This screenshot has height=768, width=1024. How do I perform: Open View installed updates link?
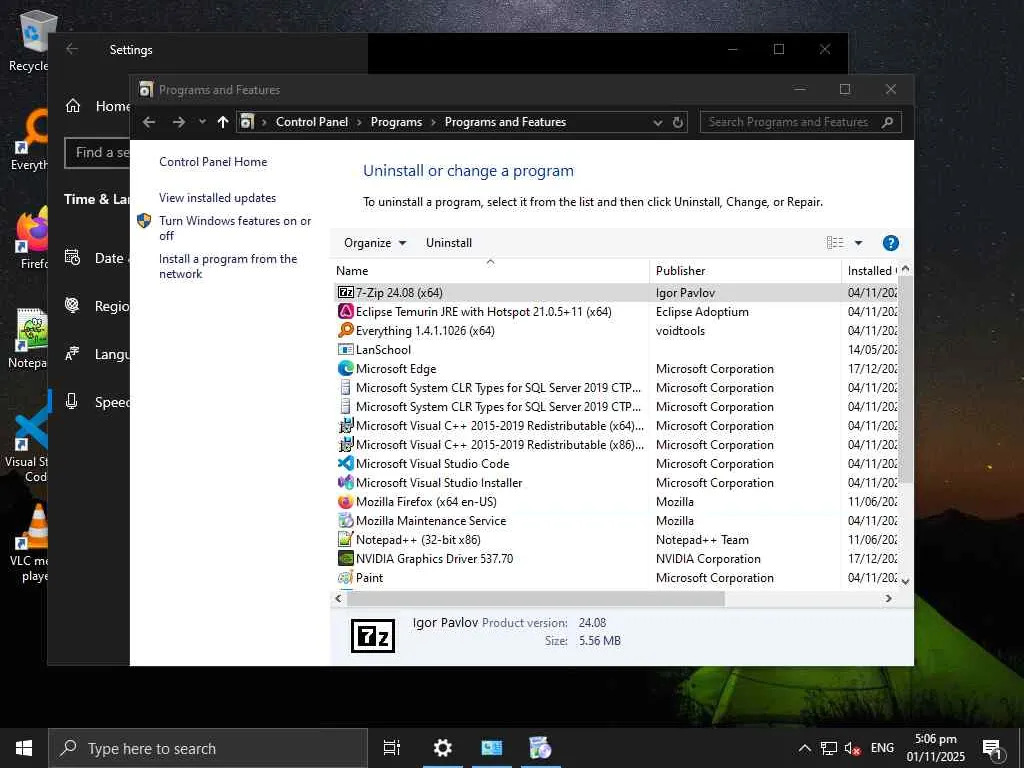tap(217, 198)
